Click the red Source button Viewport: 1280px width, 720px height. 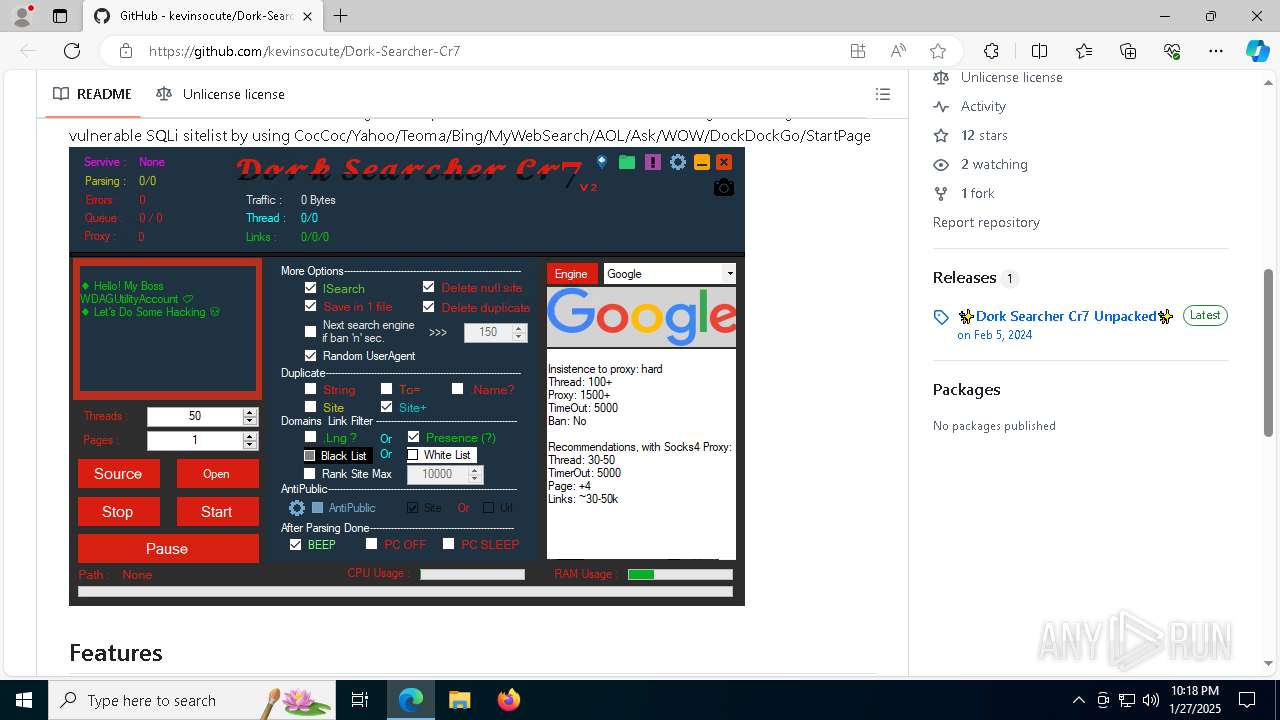tap(118, 474)
